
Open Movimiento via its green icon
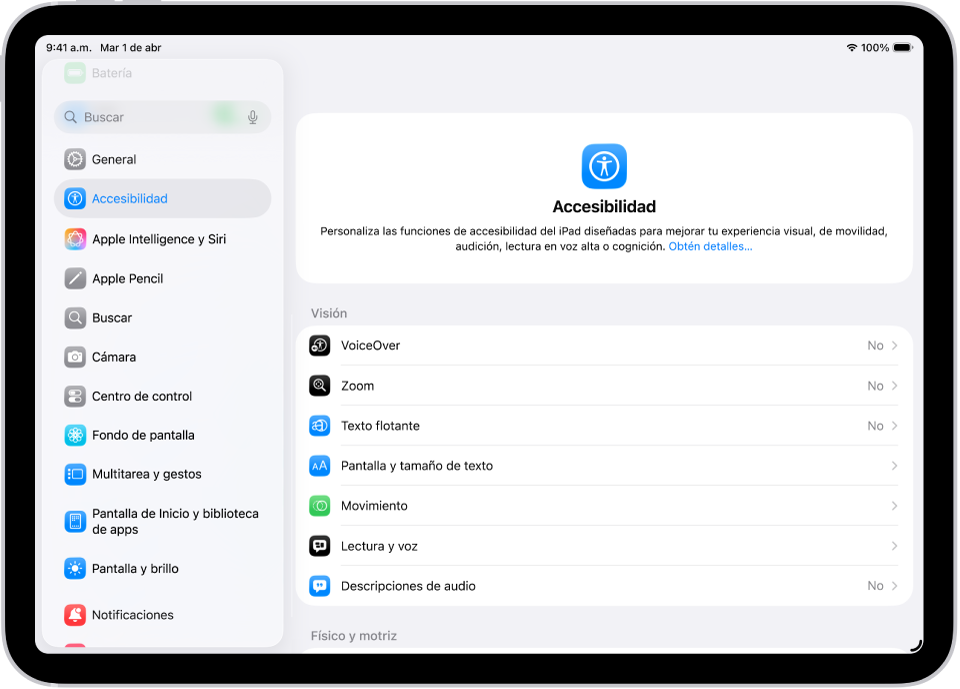[320, 505]
